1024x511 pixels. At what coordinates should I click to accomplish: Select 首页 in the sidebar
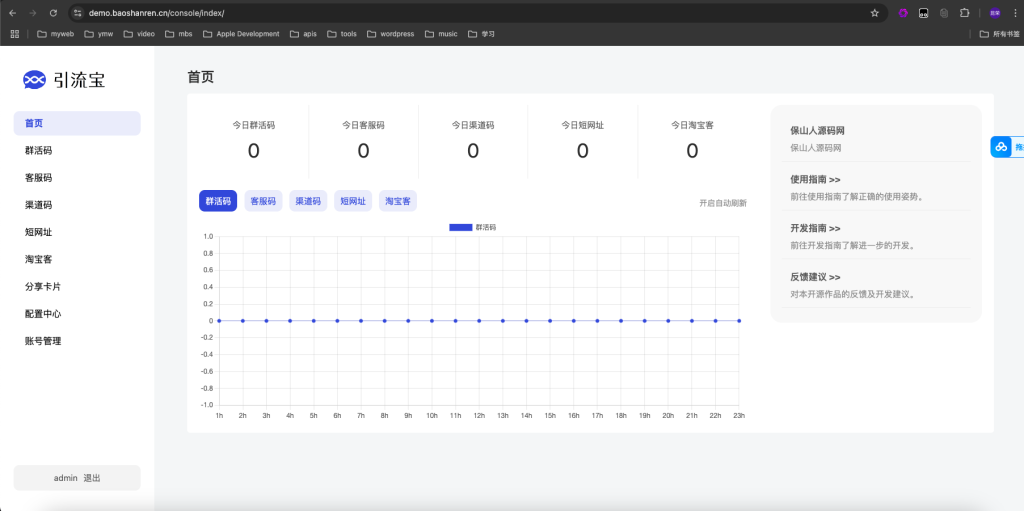tap(77, 123)
